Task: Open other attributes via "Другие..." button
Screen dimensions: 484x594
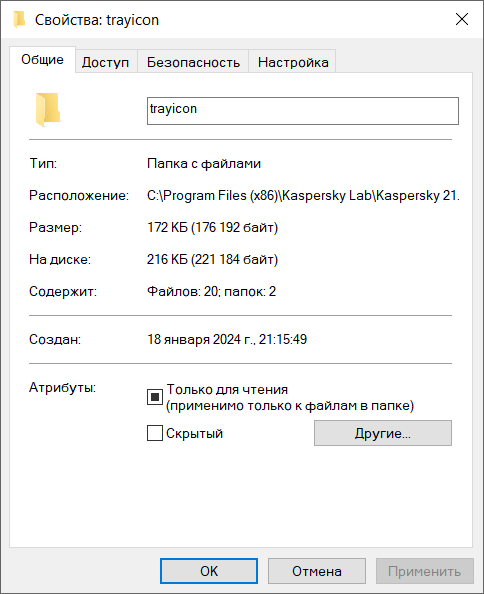Action: point(383,433)
